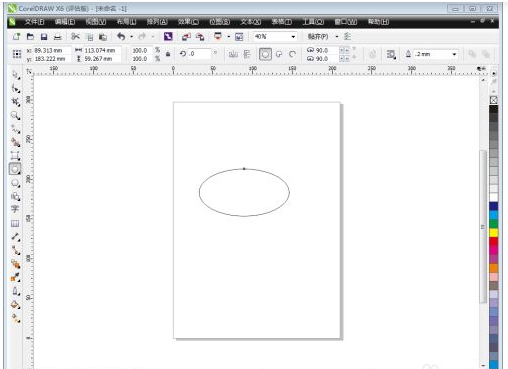Expand the Undo history dropdown arrow

click(x=132, y=37)
